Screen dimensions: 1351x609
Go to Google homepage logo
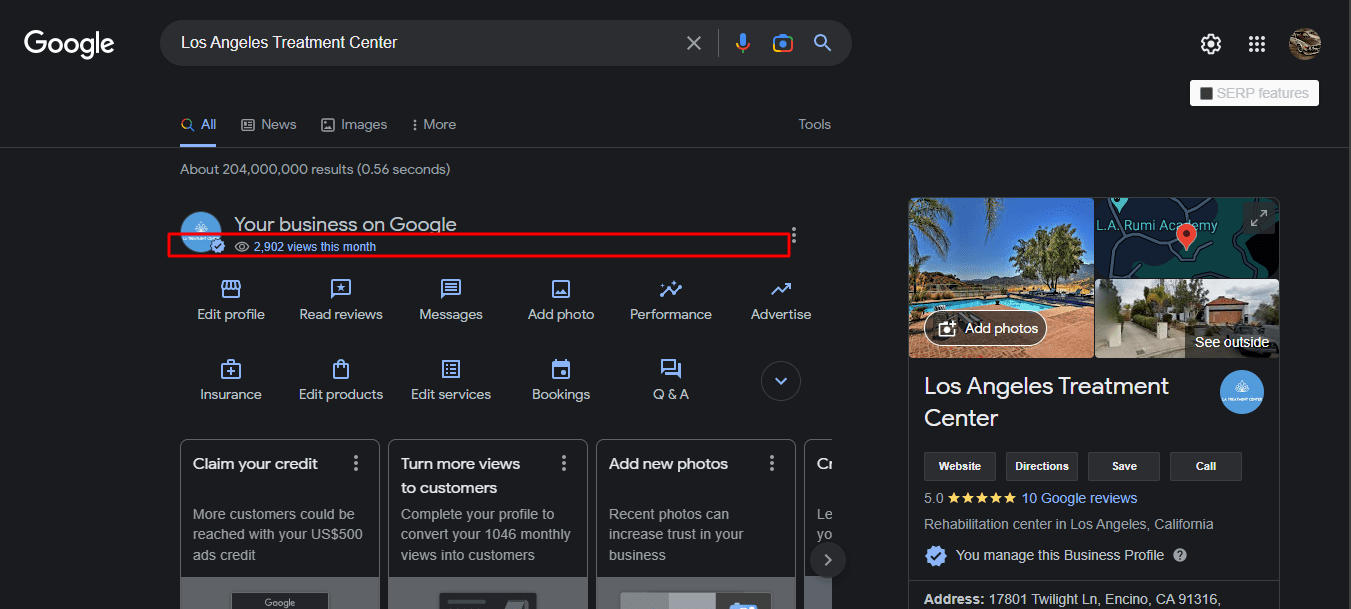tap(69, 43)
